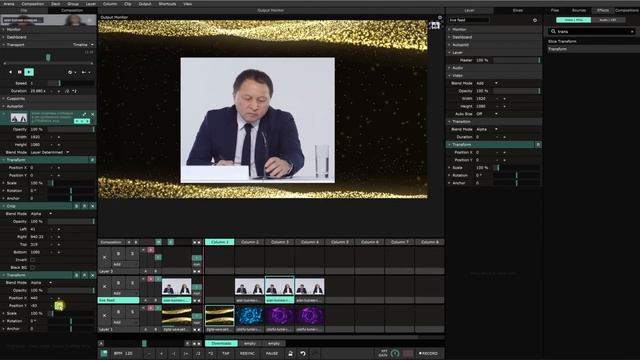Toggle the Invert checkbox in Crop
Screen dimensions: 640x360
(33, 260)
